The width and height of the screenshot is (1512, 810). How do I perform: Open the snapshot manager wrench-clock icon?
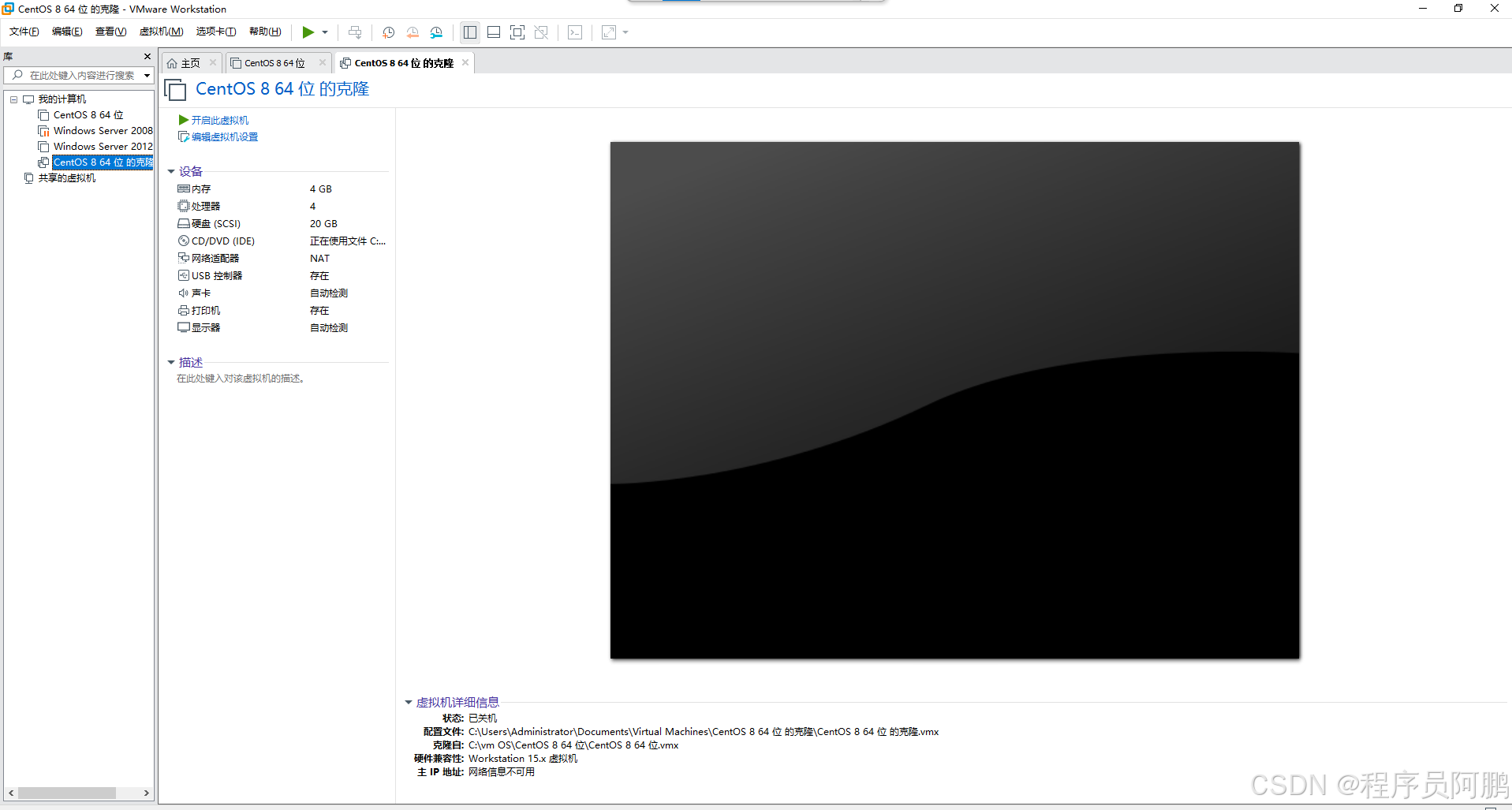tap(437, 32)
